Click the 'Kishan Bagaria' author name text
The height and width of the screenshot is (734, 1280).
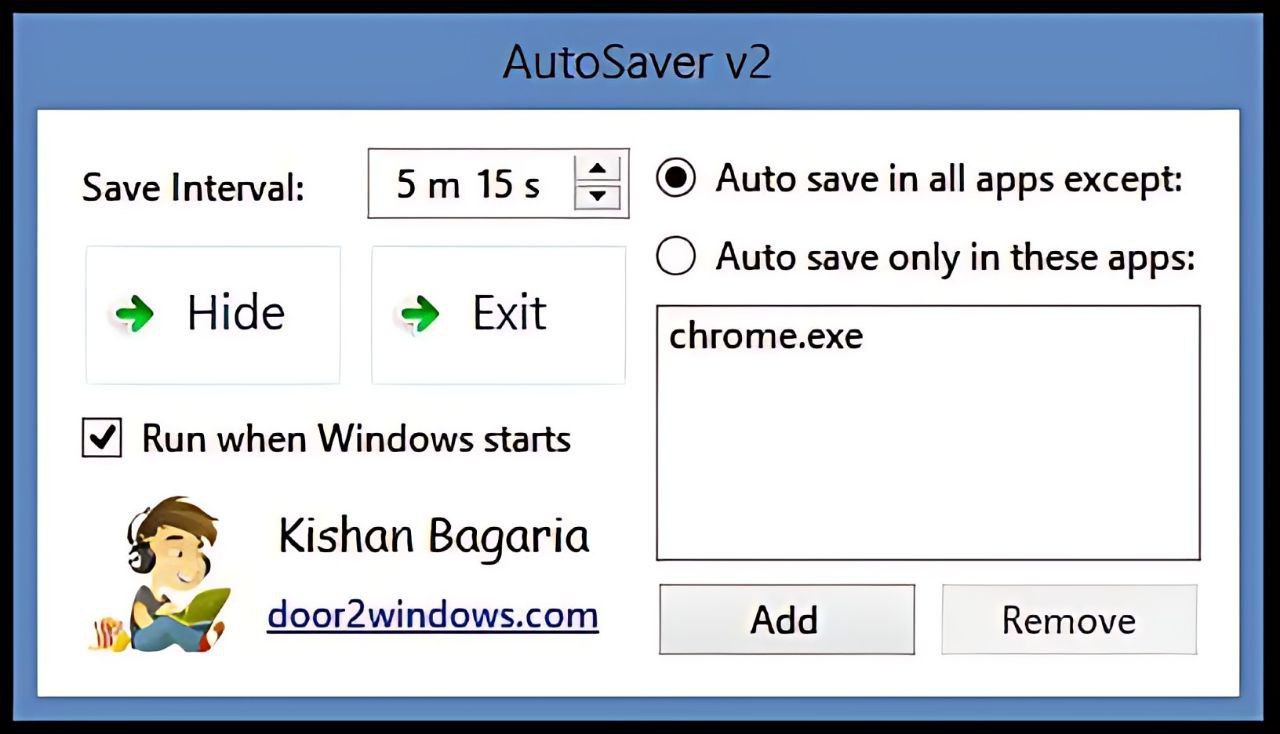click(432, 534)
